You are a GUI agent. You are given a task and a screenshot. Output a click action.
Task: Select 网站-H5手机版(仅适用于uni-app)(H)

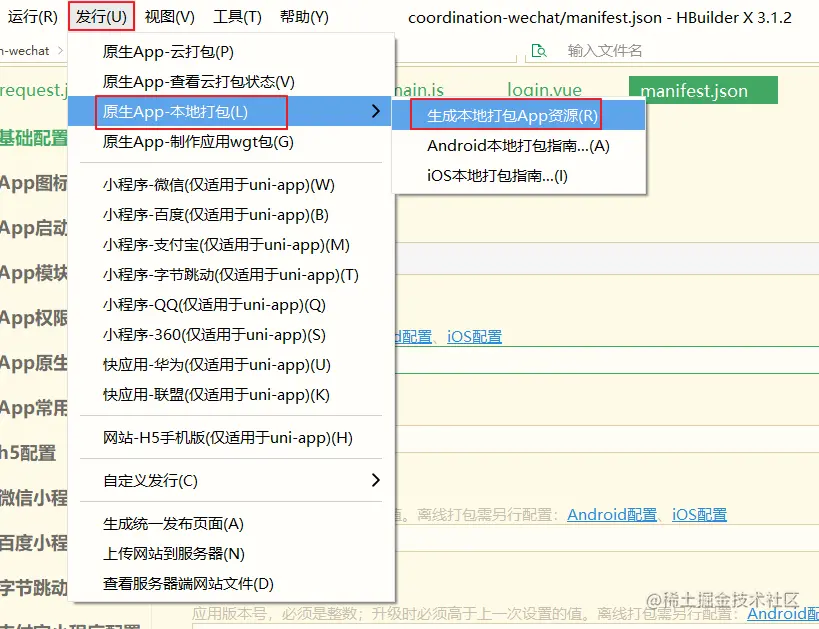231,437
